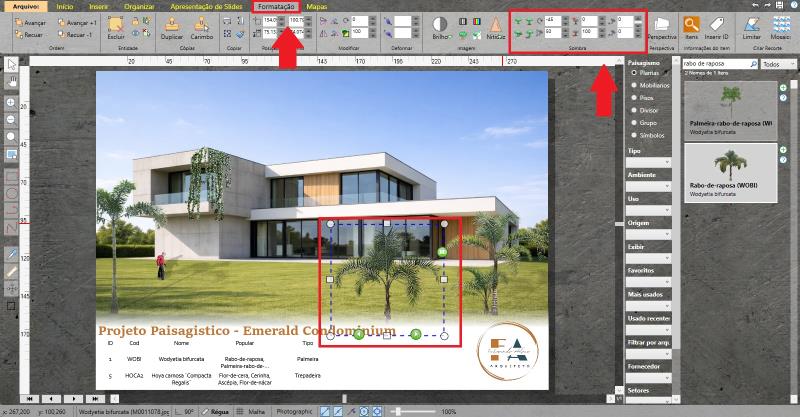Select the Plantas radio option
800x417 pixels.
click(x=633, y=73)
